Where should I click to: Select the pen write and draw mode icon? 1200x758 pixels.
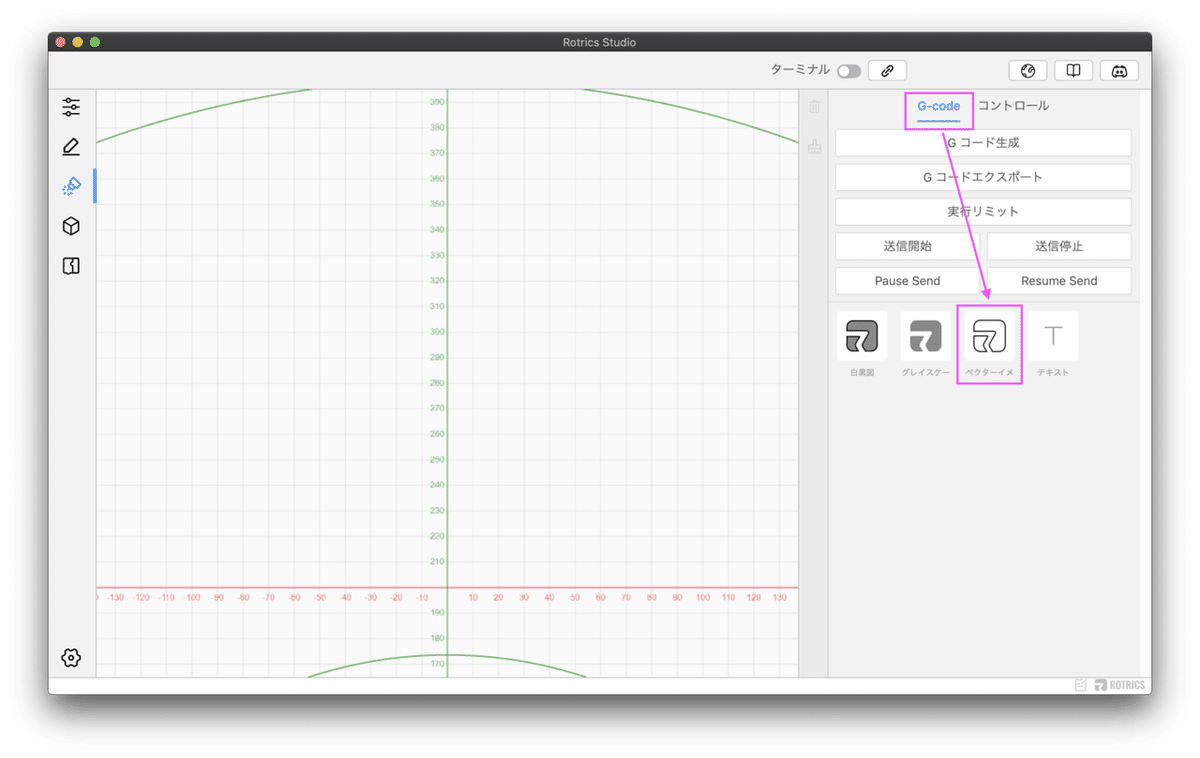click(x=71, y=147)
